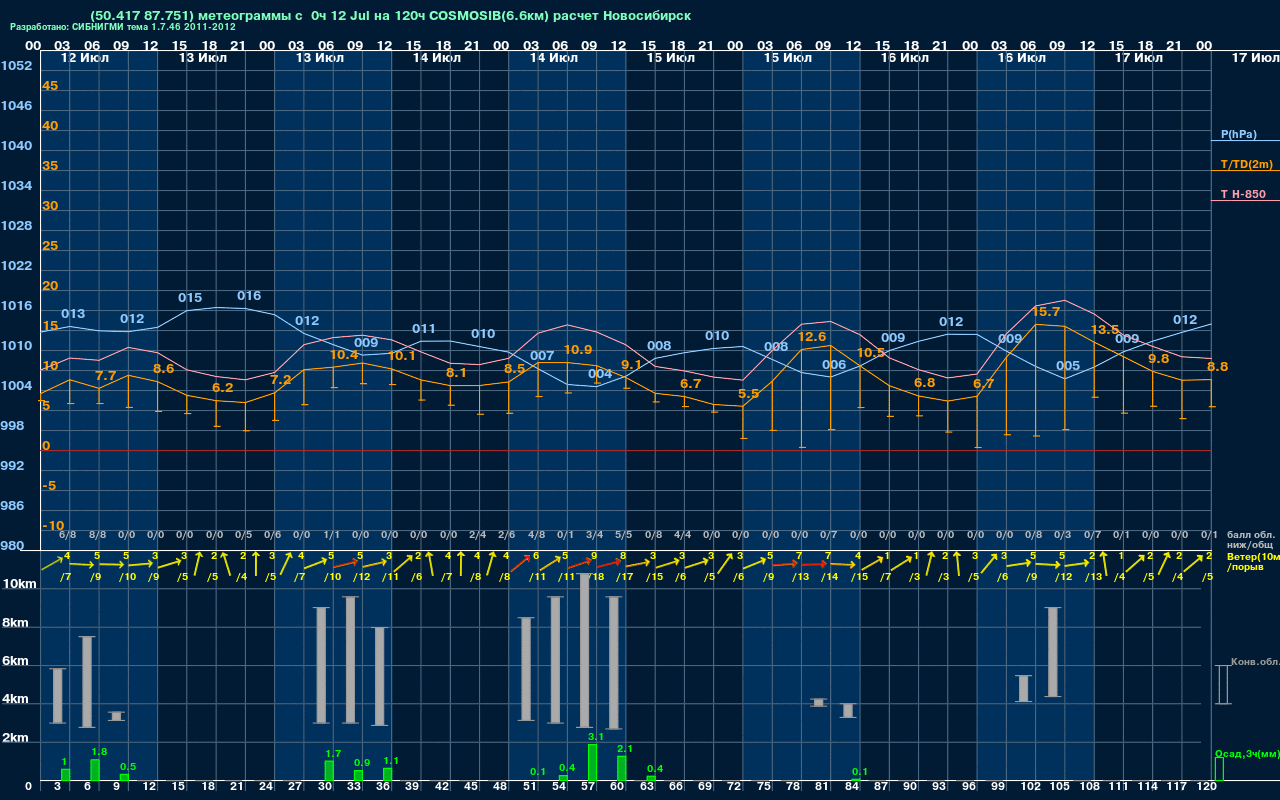Image resolution: width=1280 pixels, height=800 pixels.
Task: Click the 6/8 cloud cover value
Action: tap(68, 536)
